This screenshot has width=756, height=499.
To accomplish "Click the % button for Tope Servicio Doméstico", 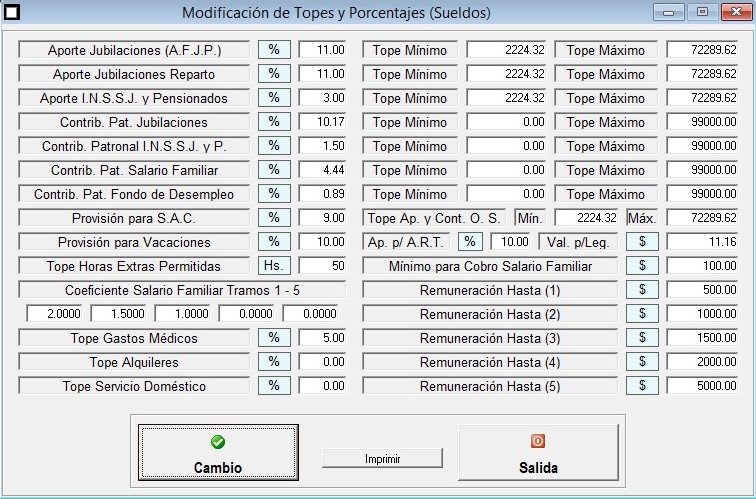I will click(x=273, y=386).
